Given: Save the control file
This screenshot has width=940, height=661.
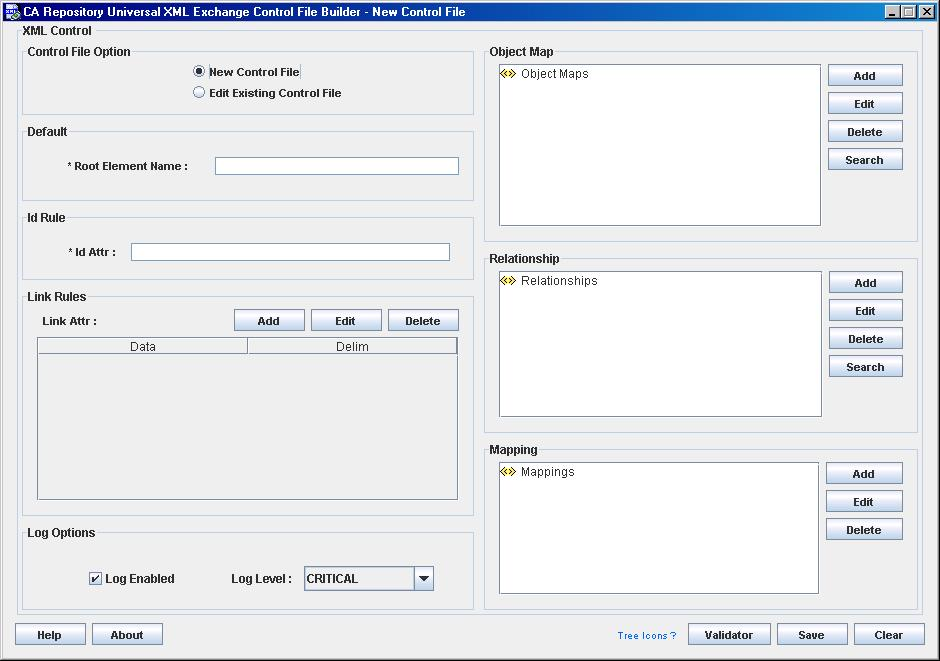Looking at the screenshot, I should point(811,635).
